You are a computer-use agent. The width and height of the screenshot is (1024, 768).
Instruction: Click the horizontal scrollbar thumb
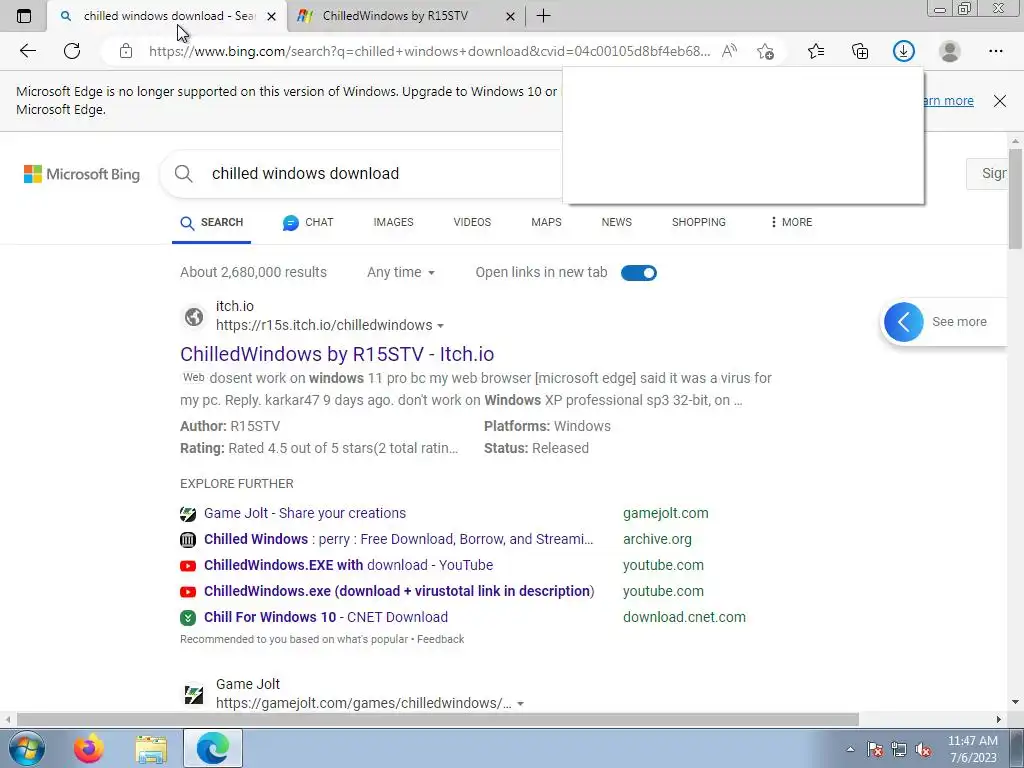click(x=438, y=720)
